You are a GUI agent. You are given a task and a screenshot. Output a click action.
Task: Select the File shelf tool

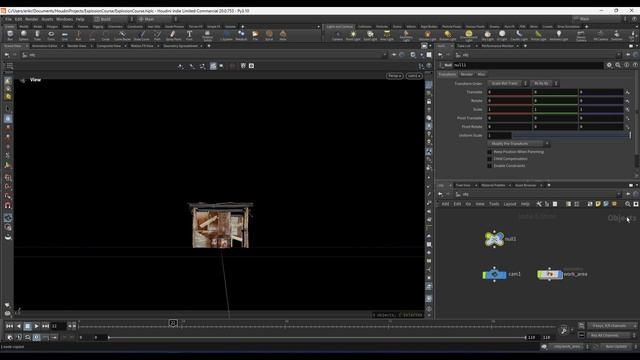[255, 36]
